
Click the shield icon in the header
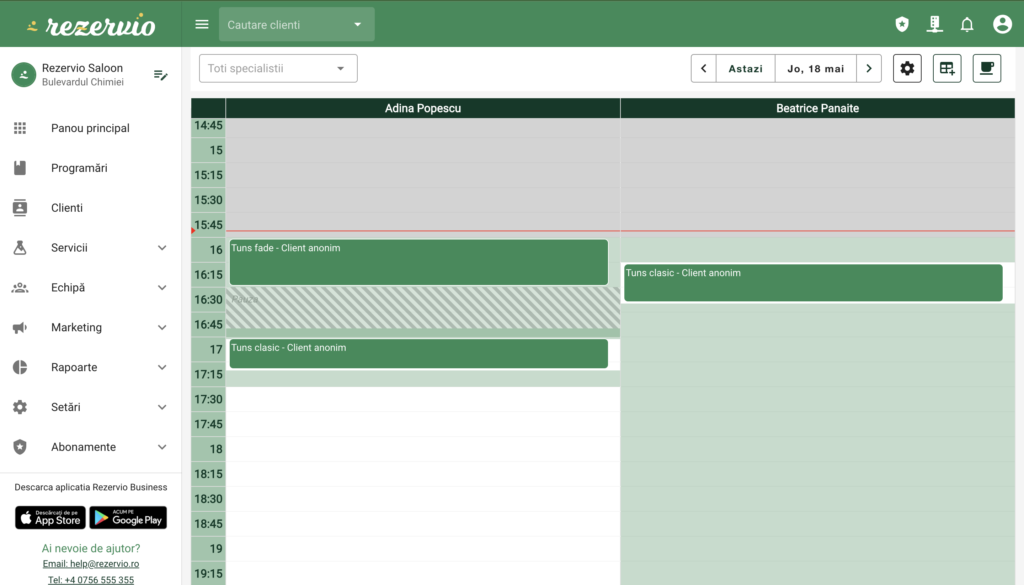click(902, 24)
